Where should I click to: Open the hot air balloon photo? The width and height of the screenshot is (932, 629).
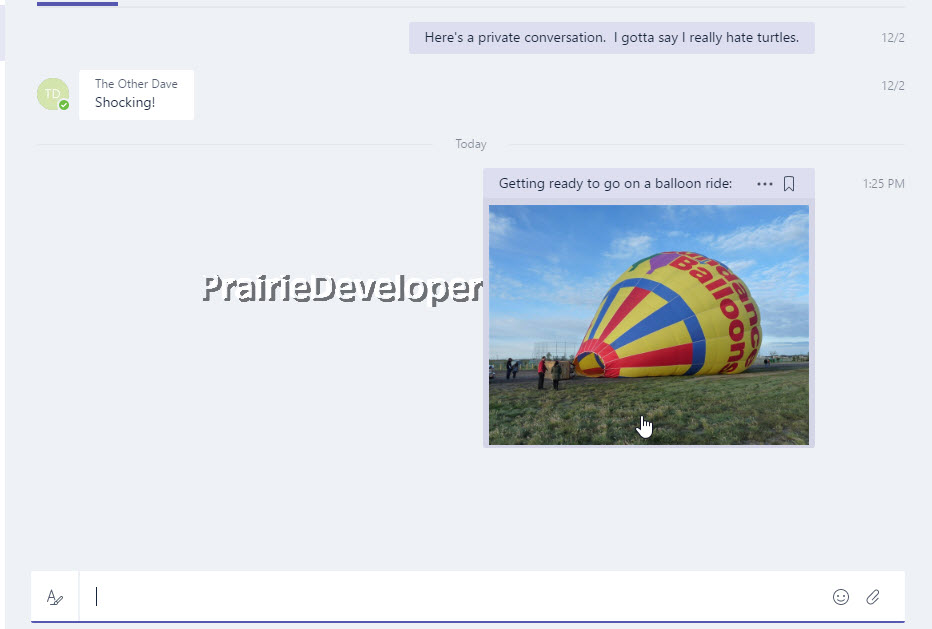pos(648,325)
